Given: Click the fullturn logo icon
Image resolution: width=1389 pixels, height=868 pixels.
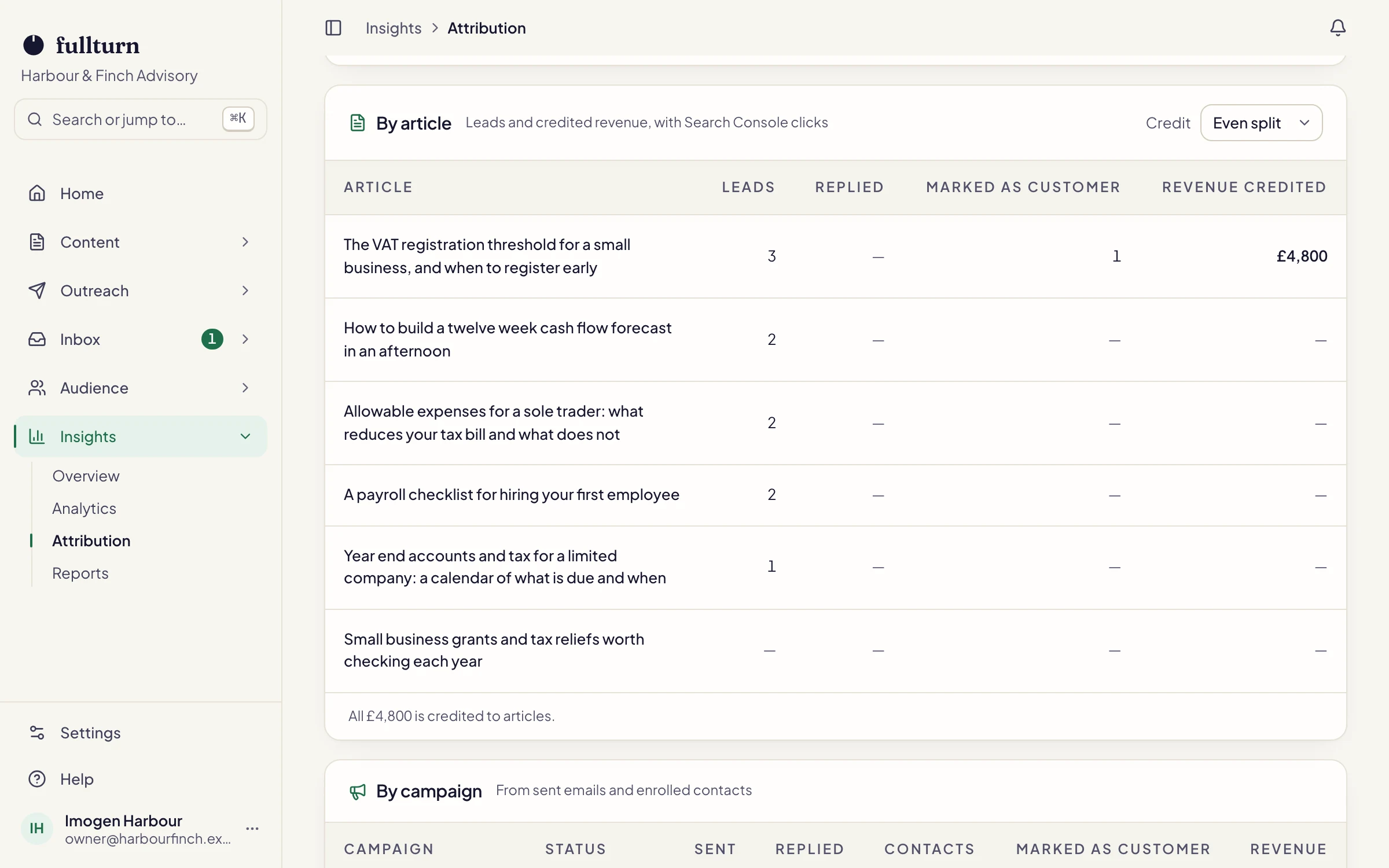Looking at the screenshot, I should [x=34, y=45].
